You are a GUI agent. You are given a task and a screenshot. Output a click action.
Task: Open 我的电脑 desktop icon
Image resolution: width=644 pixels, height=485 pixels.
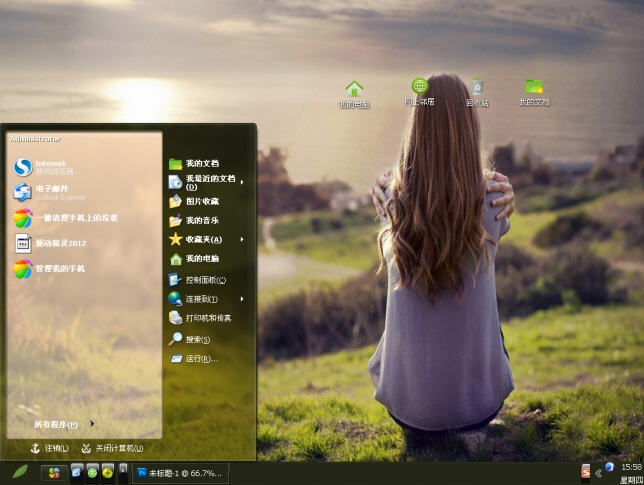(354, 93)
